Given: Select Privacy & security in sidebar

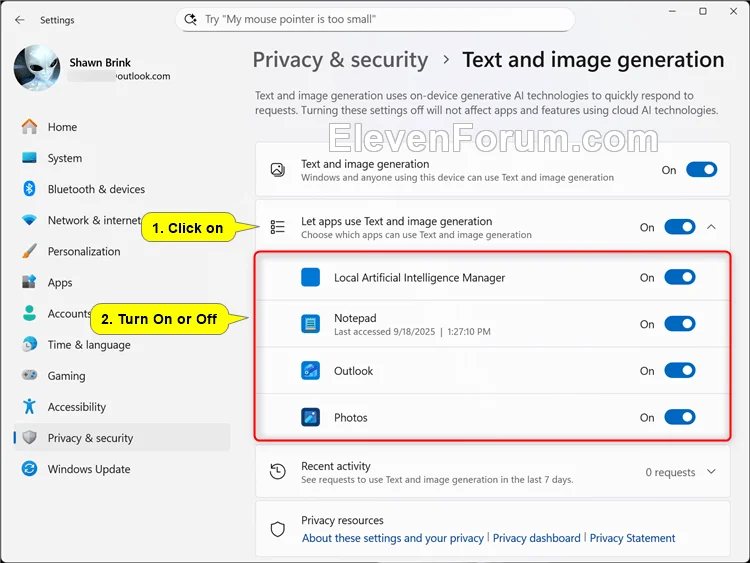Looking at the screenshot, I should coord(122,438).
